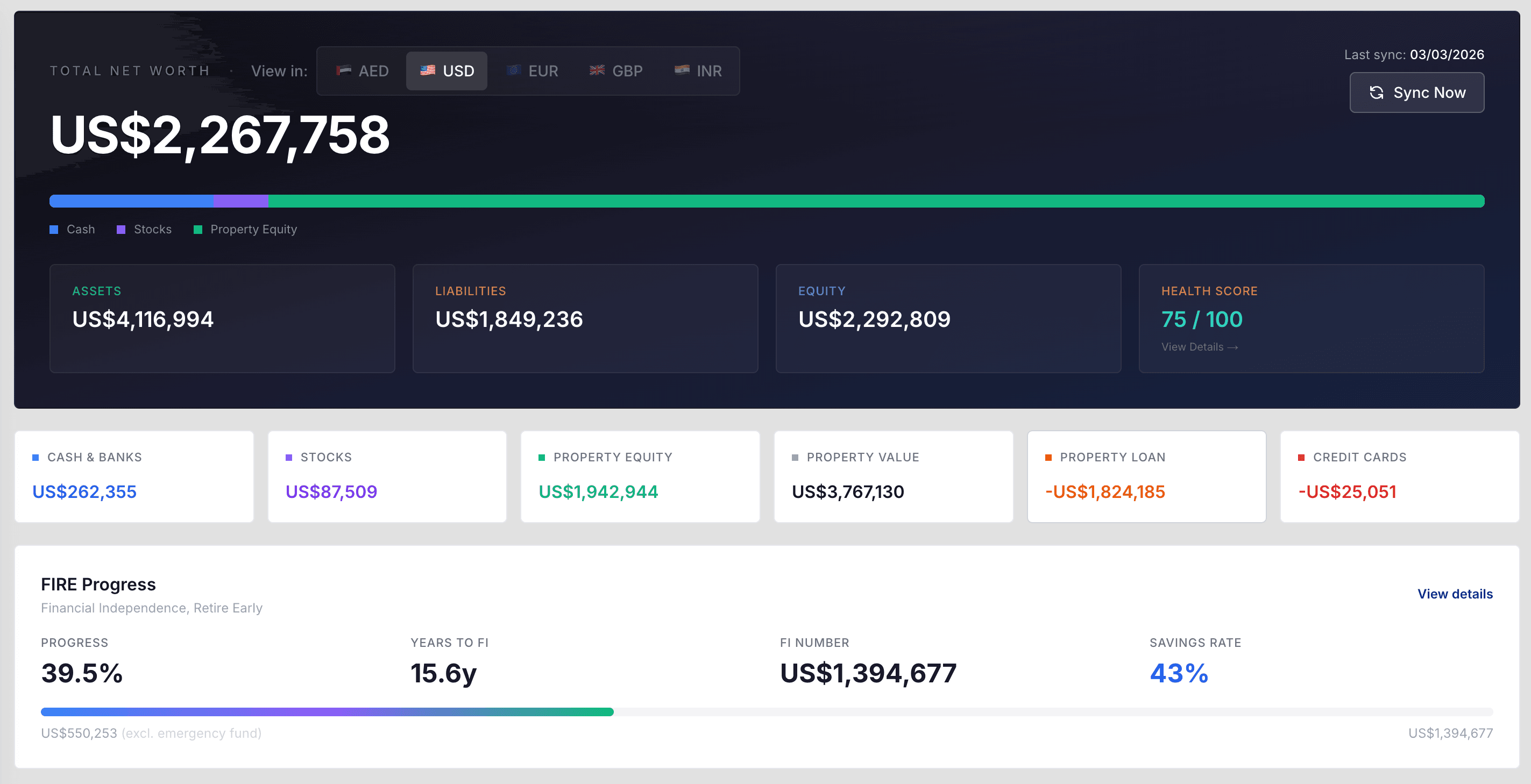
Task: Click the purple Stocks legend square
Action: [x=121, y=230]
